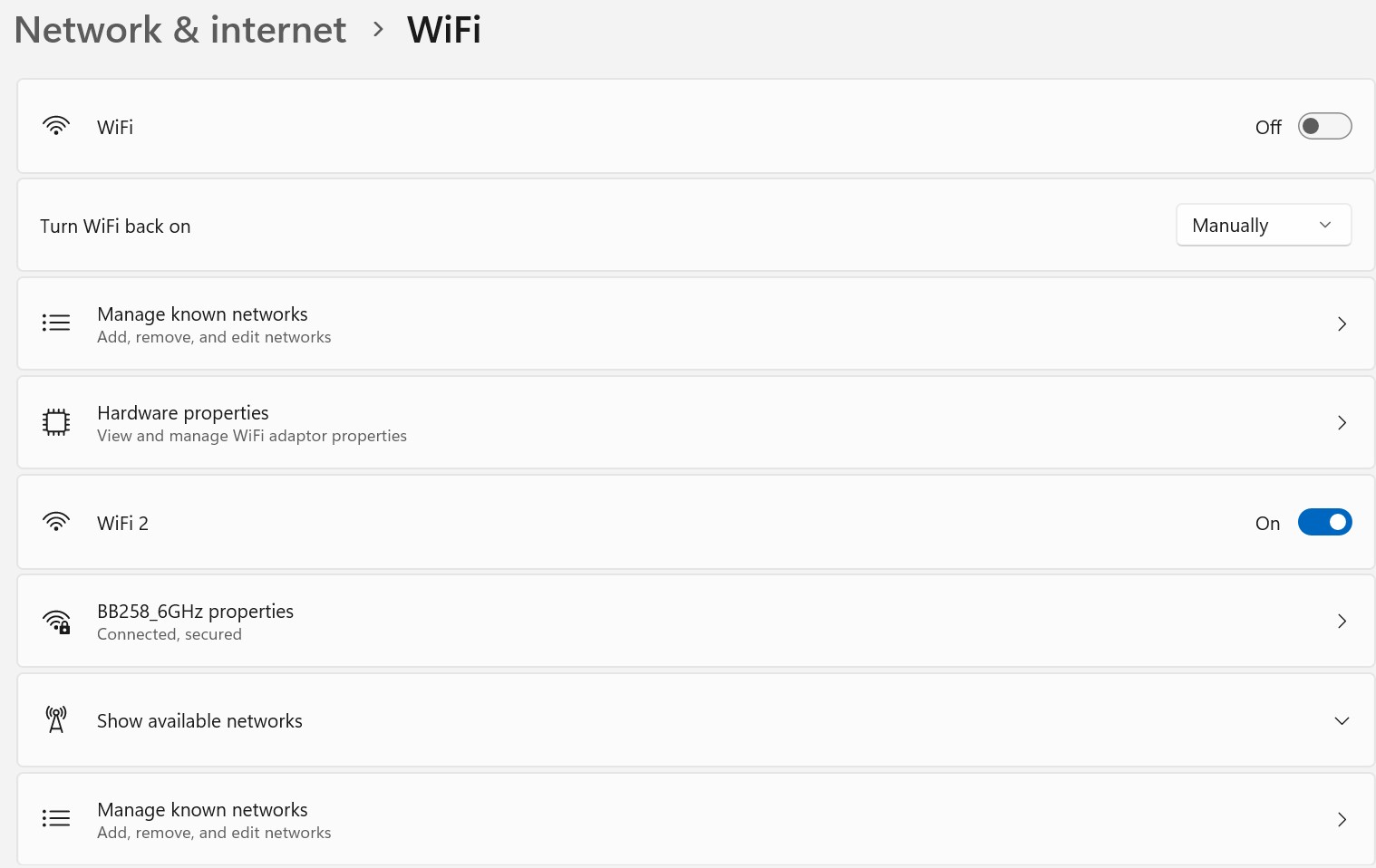
Task: Click the chevron on BB258_6GHz properties row
Action: tap(1342, 621)
